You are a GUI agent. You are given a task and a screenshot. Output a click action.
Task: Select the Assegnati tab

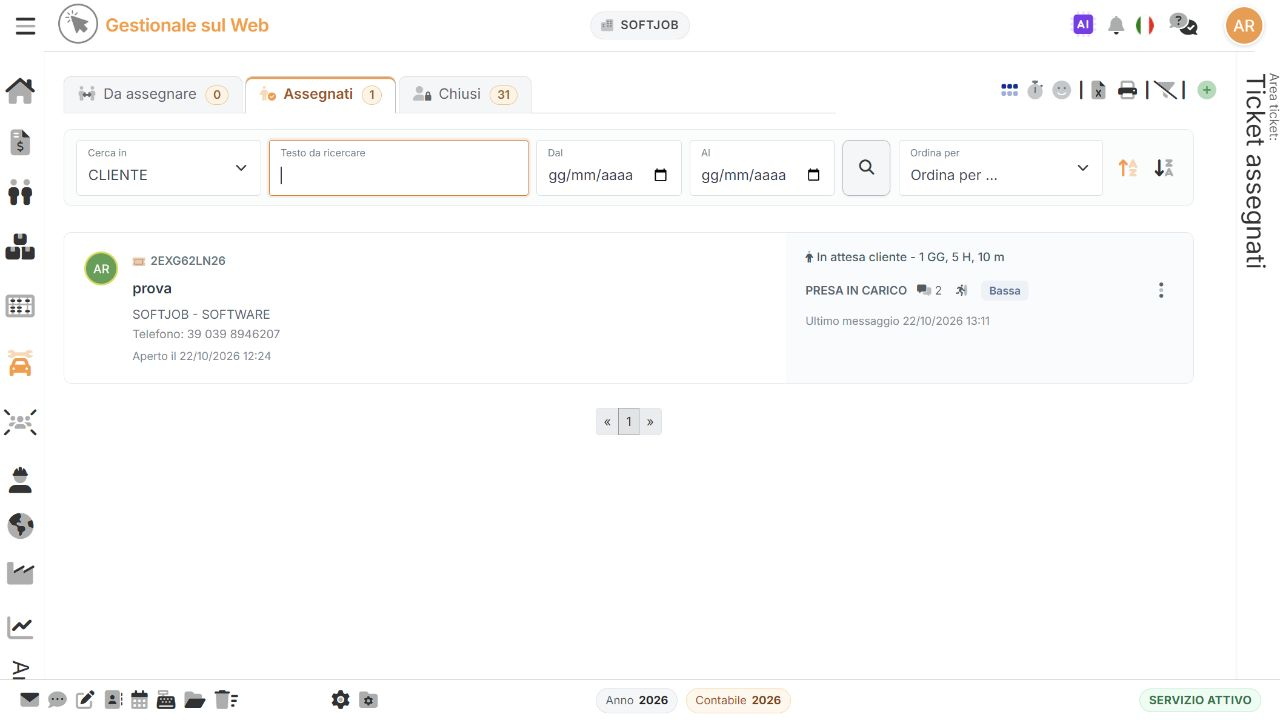[x=320, y=95]
